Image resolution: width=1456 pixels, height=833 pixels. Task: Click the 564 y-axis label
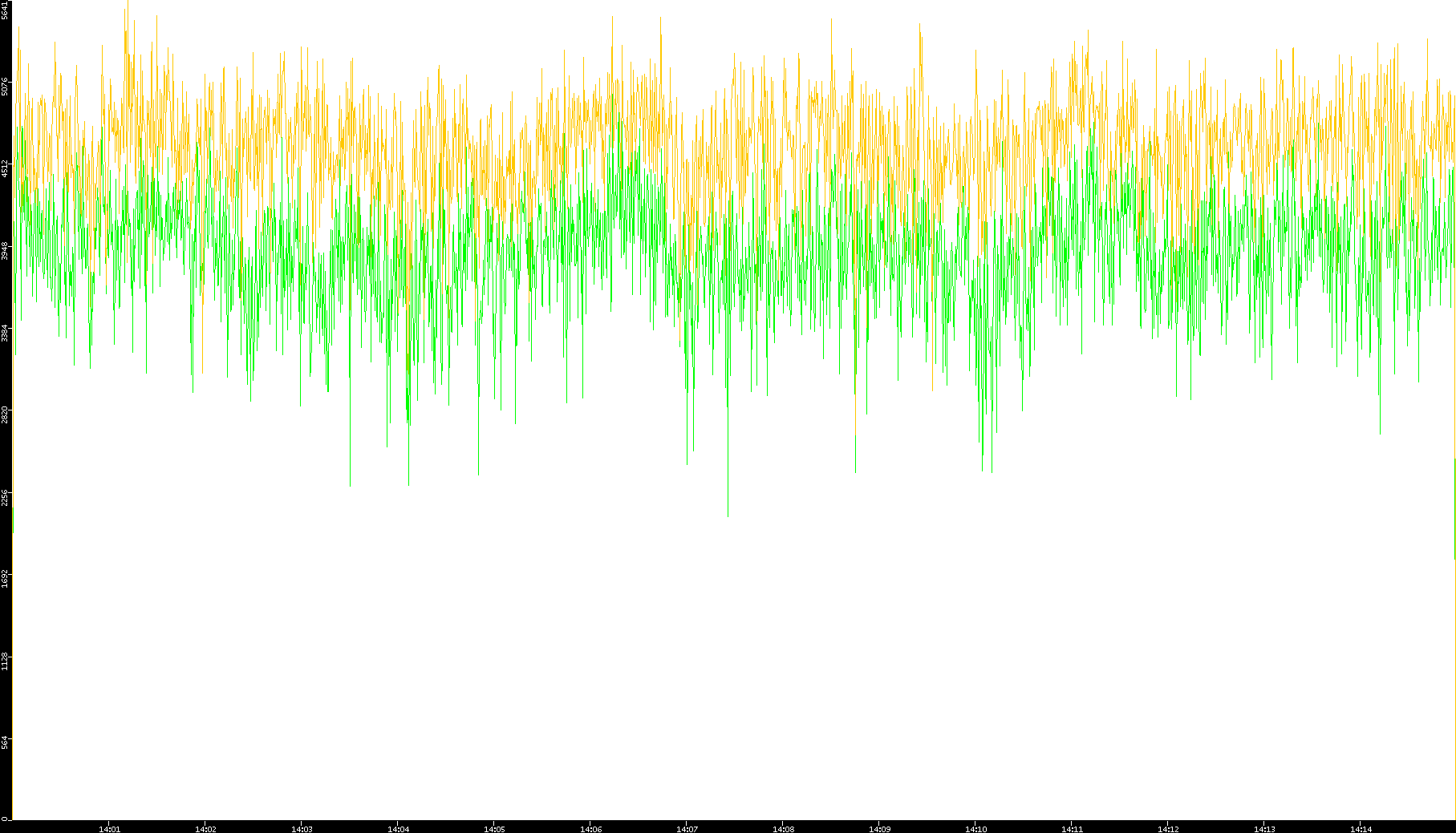(6, 743)
